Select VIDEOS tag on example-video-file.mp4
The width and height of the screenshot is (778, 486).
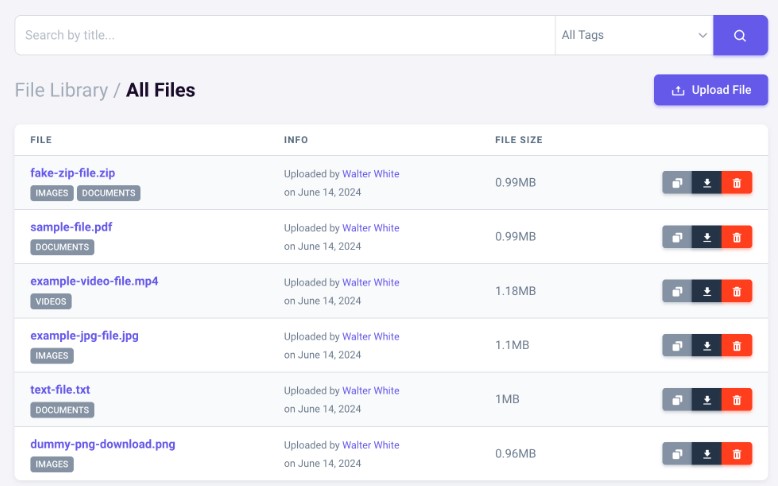(x=52, y=301)
